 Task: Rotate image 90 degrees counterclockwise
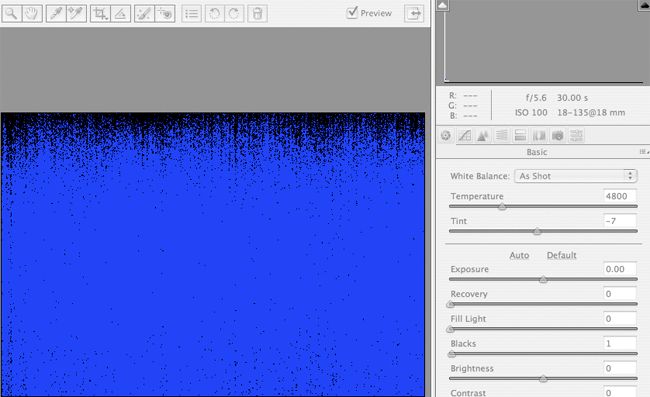(214, 13)
